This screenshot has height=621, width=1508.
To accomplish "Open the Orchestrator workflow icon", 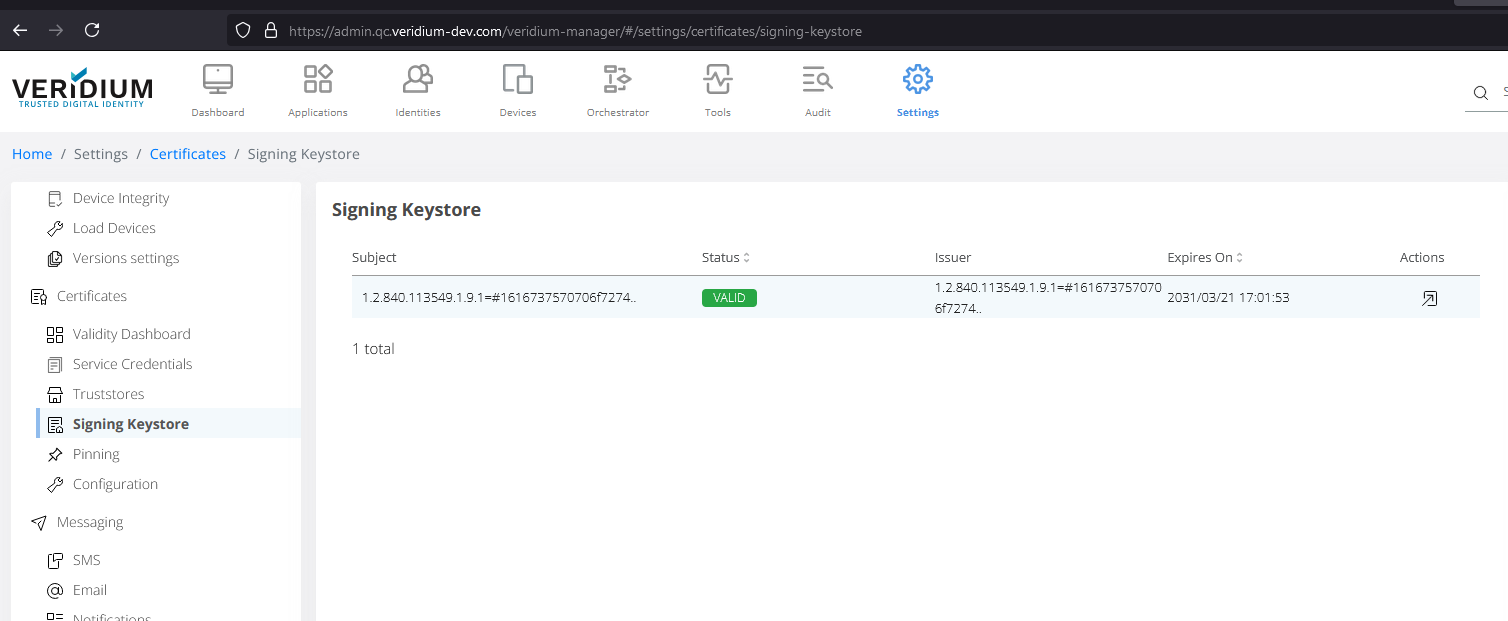I will [617, 79].
